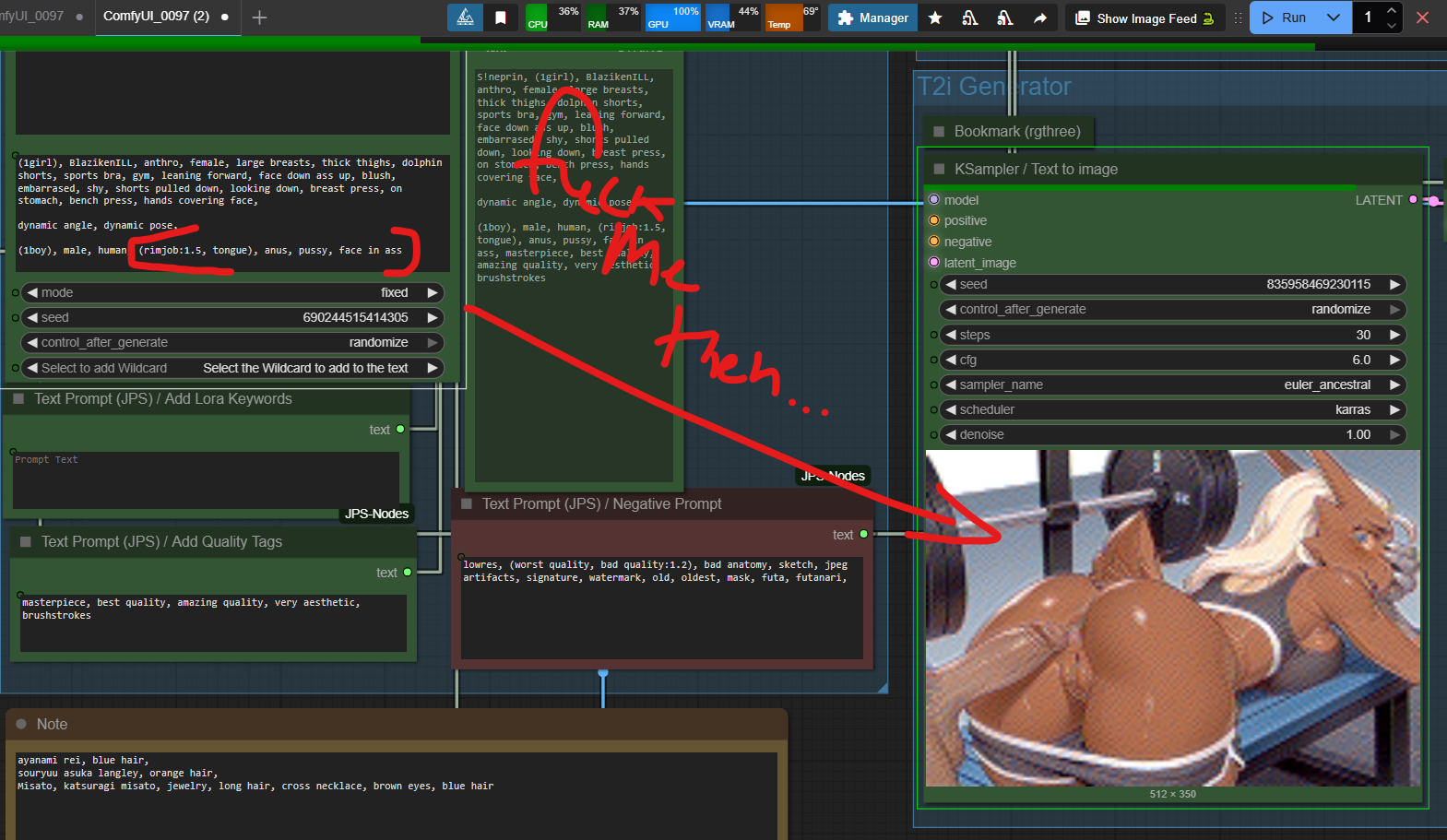Click the first unload-models icon after the star
The width and height of the screenshot is (1447, 840).
[970, 18]
